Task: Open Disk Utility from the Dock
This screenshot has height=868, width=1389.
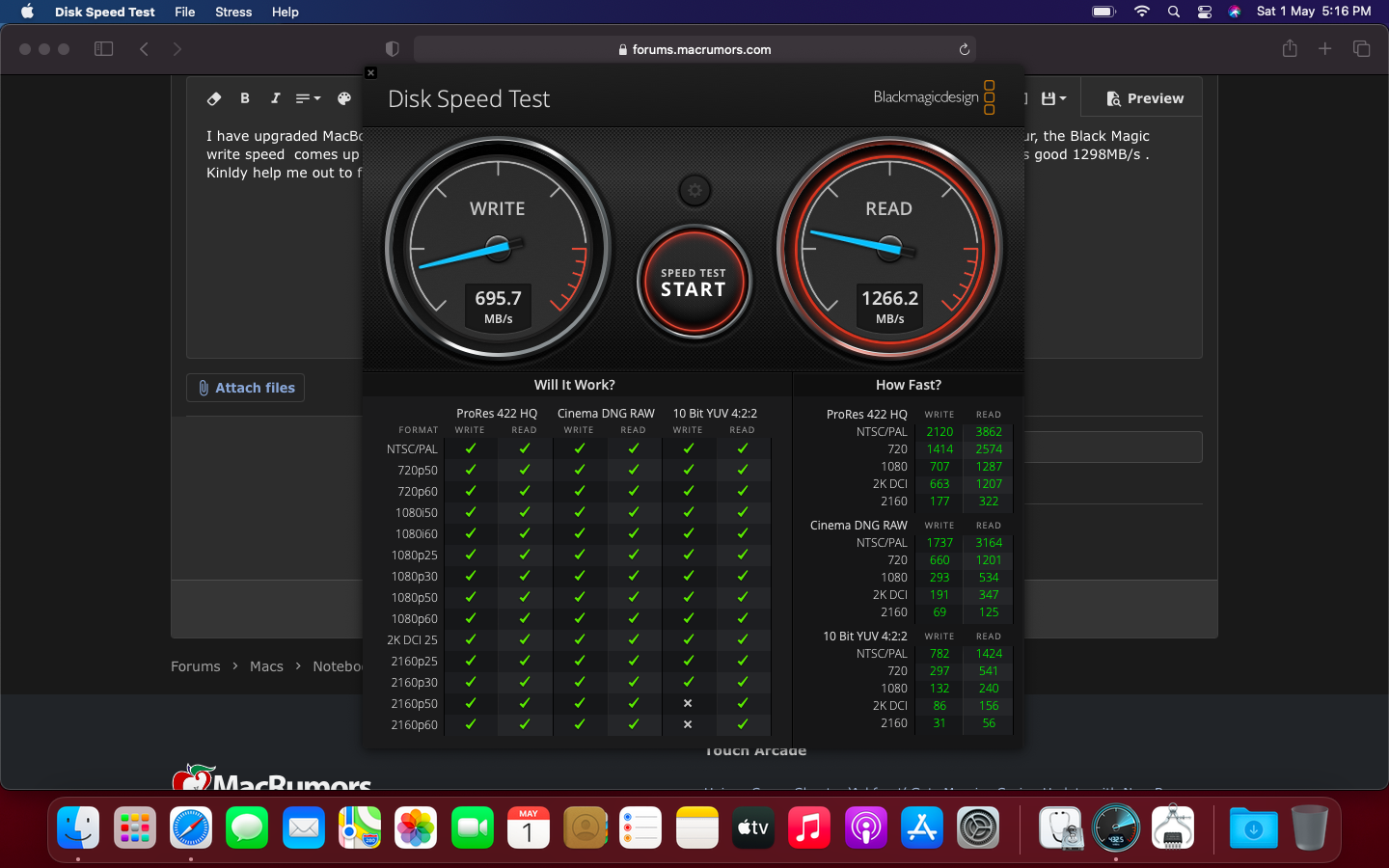Action: 1060,827
